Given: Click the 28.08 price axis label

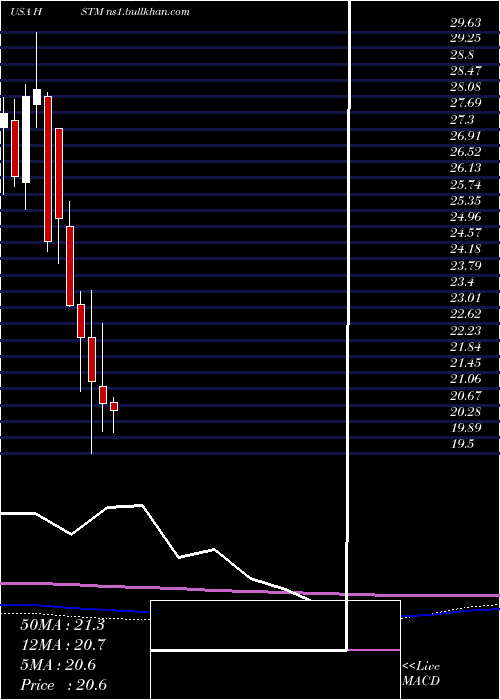Looking at the screenshot, I should 465,87.
